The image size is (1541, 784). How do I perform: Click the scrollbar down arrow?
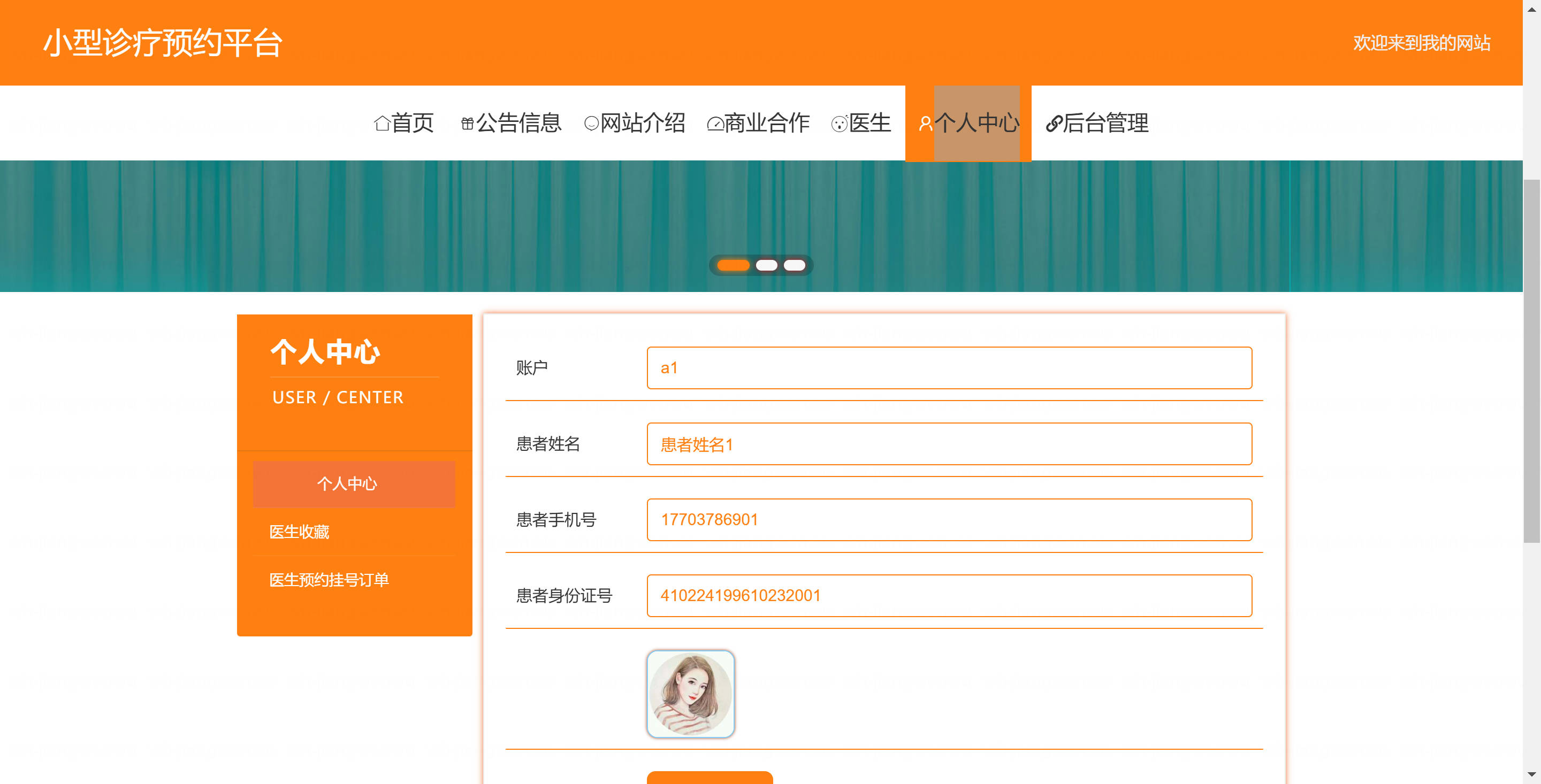tap(1531, 775)
